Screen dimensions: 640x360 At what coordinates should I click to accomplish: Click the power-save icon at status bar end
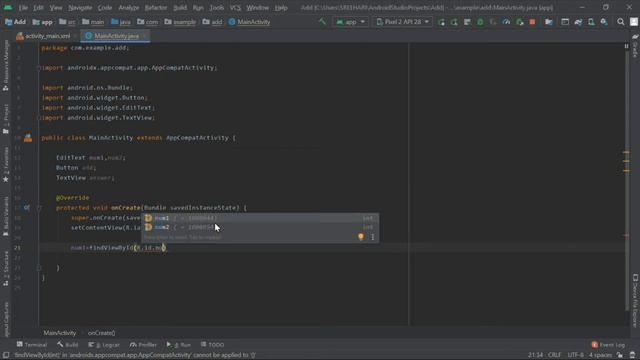click(x=632, y=355)
